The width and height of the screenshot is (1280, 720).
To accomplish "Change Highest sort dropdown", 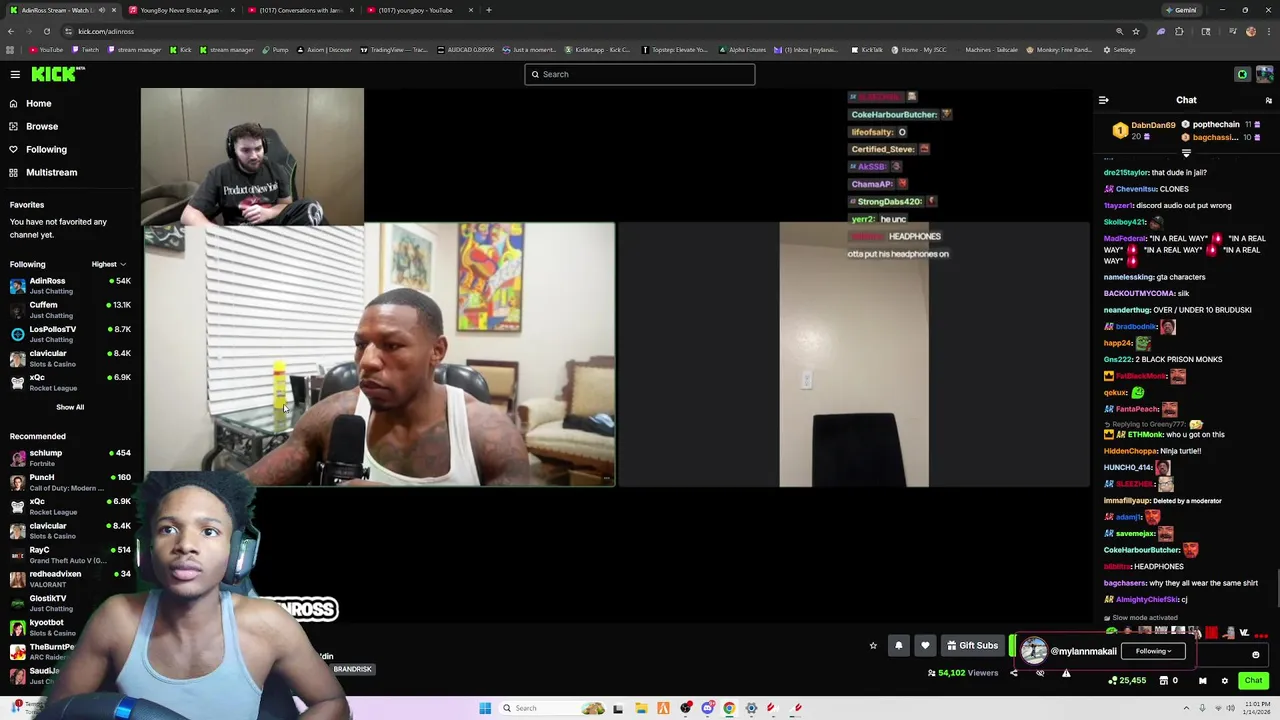I will pyautogui.click(x=108, y=264).
